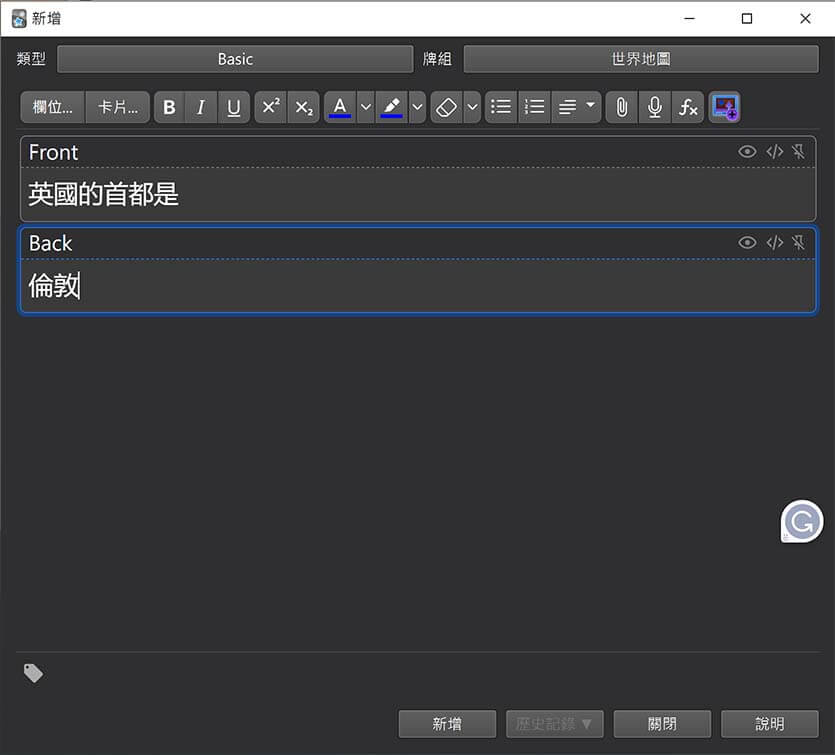Collapse the Back field label
The image size is (835, 755).
click(51, 243)
